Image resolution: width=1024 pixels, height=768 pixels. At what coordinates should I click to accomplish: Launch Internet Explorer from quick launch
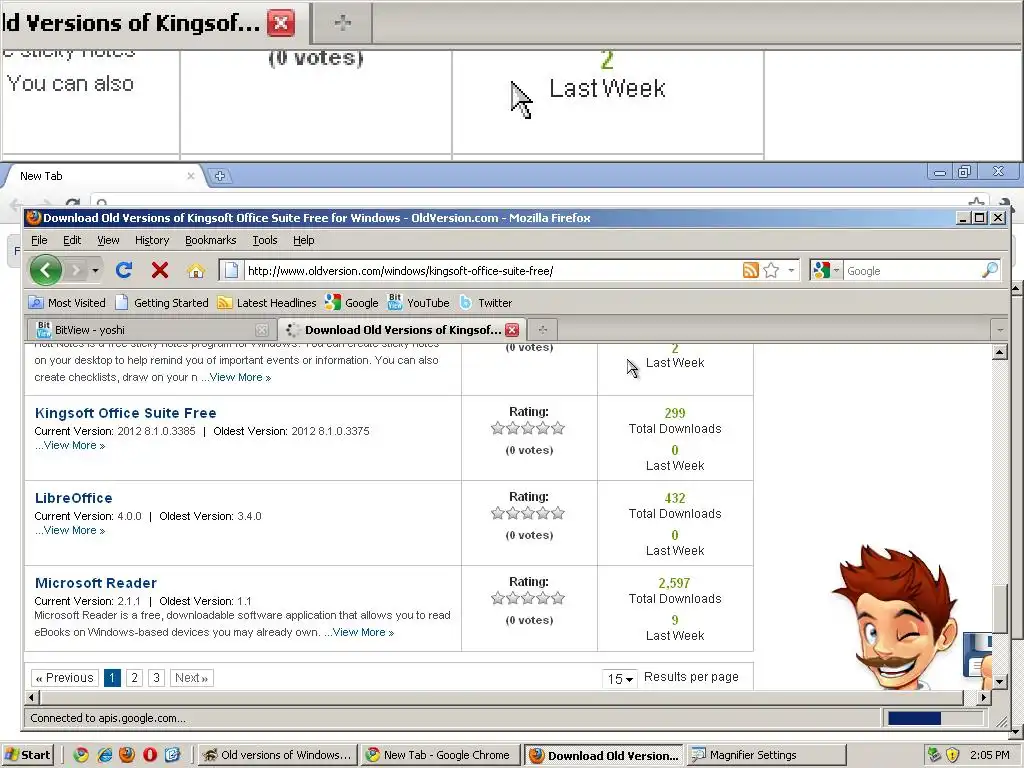104,755
